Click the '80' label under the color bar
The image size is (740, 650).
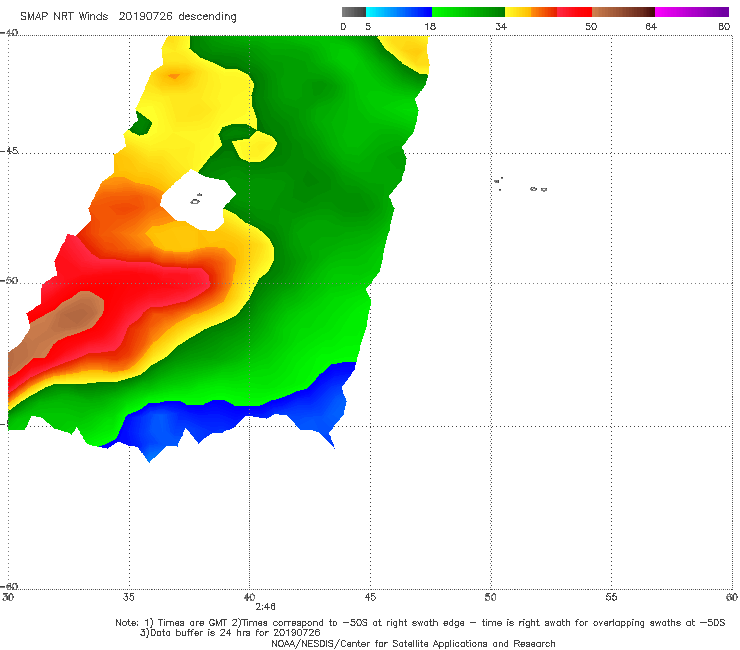tap(724, 26)
